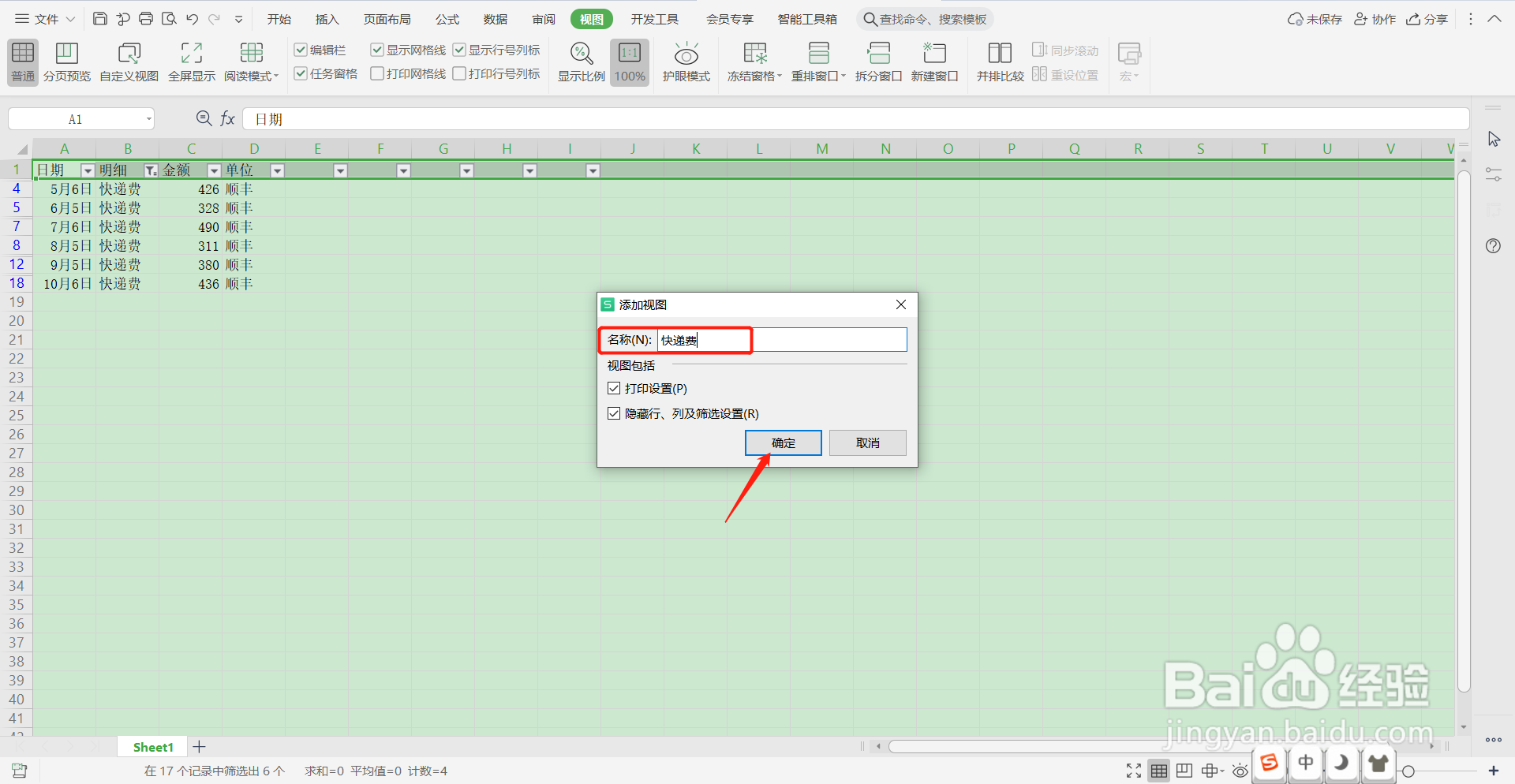Toggle the formula bar checkbox (编辑栏)
This screenshot has height=784, width=1515.
[x=301, y=50]
